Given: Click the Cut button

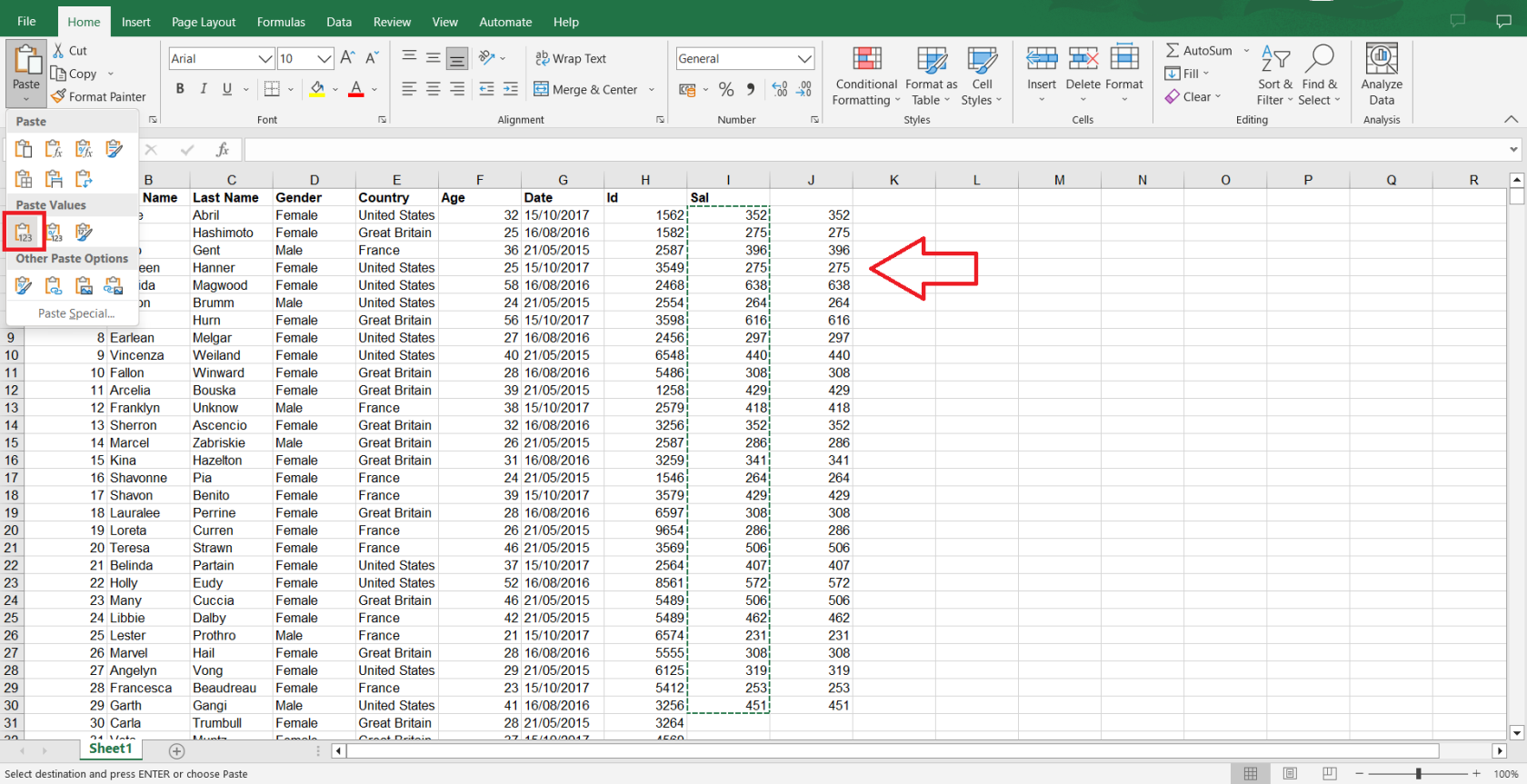Looking at the screenshot, I should [x=70, y=51].
